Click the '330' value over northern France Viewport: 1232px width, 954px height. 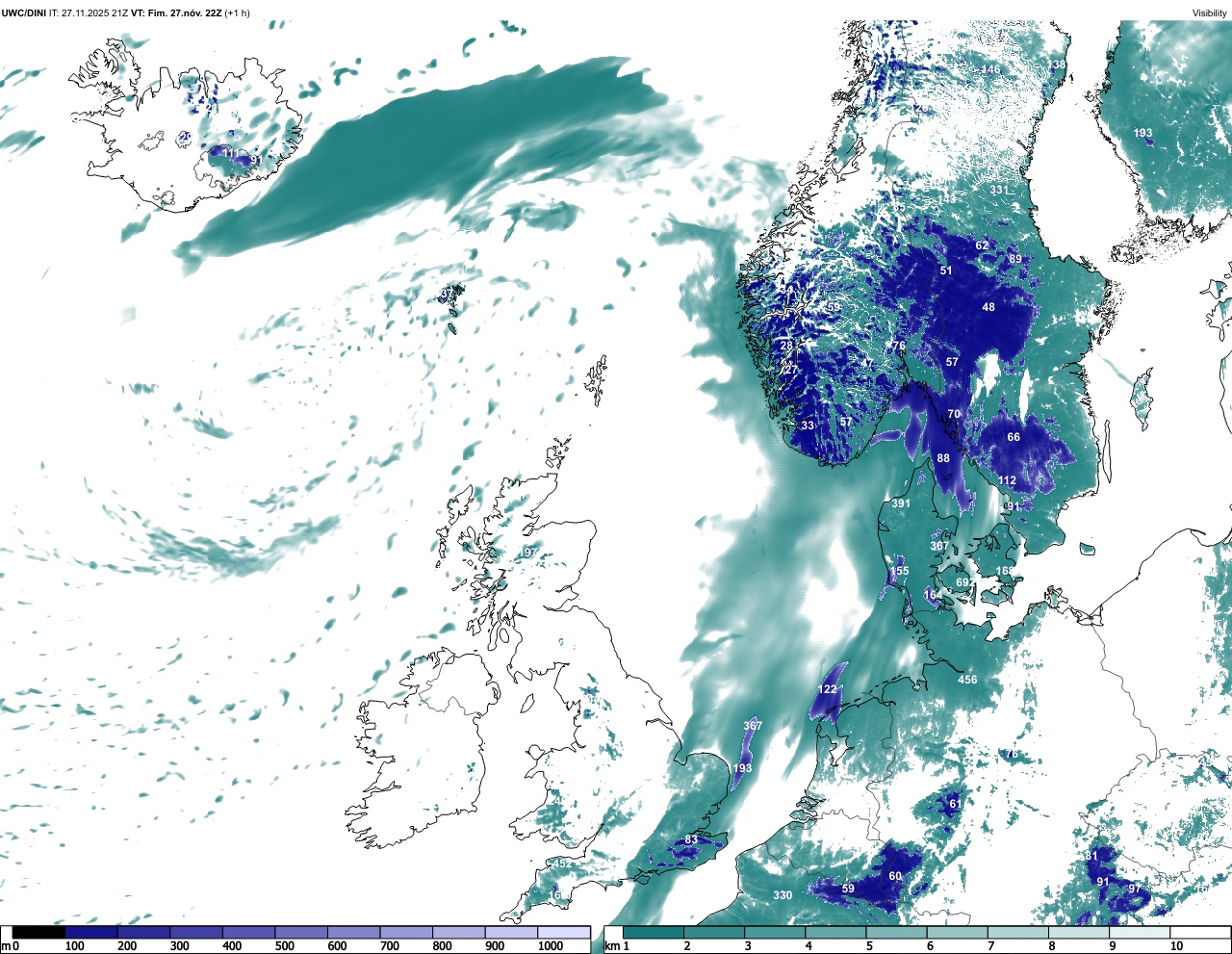[x=783, y=895]
